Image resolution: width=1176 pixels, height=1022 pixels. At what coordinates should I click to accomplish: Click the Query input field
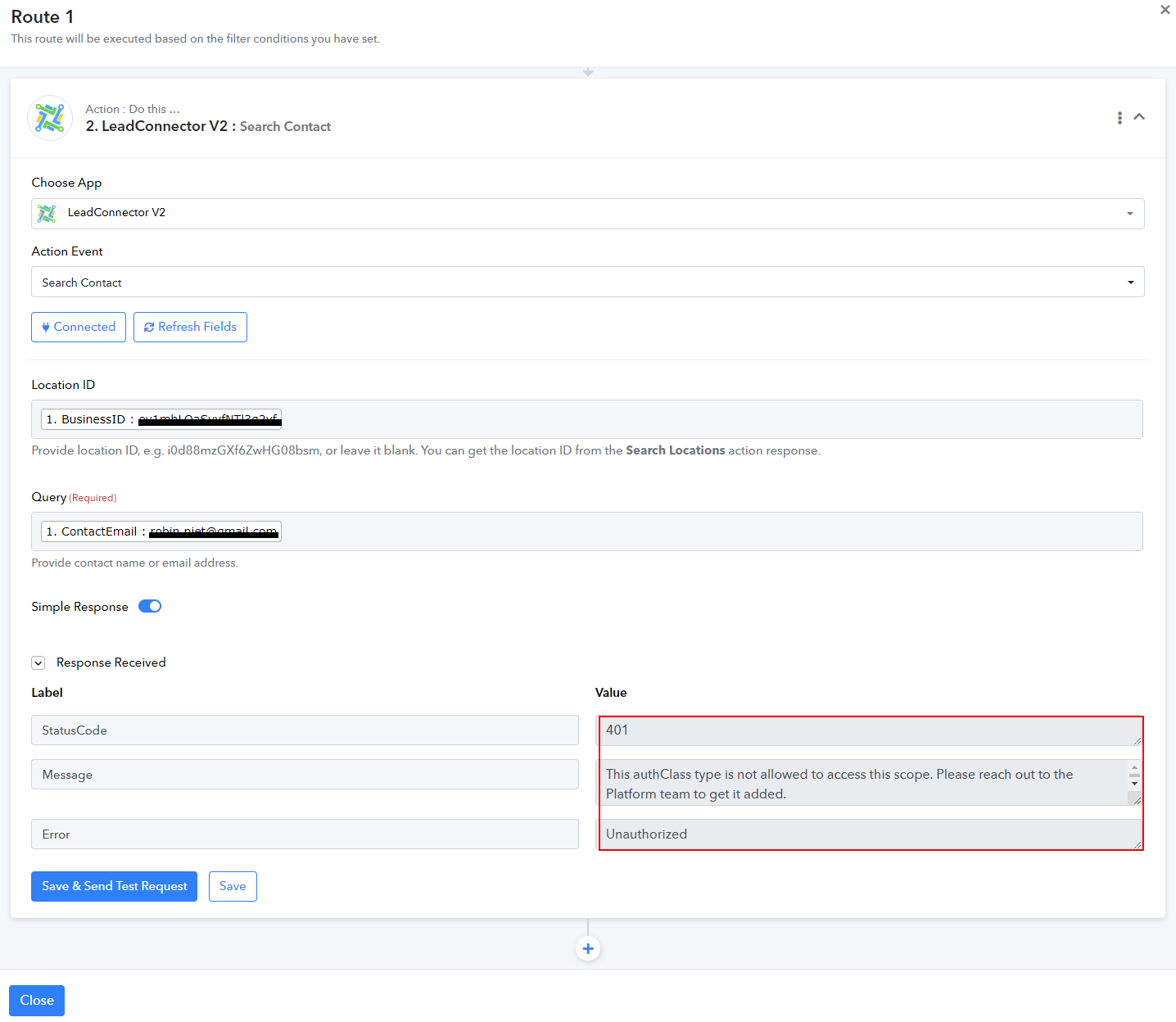[x=587, y=531]
